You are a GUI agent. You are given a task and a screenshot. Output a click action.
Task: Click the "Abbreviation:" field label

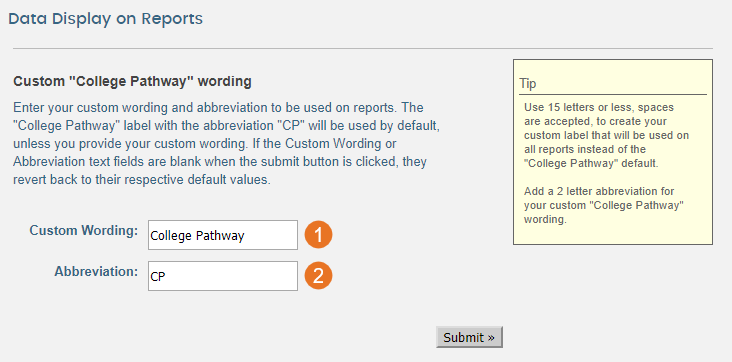coord(96,271)
